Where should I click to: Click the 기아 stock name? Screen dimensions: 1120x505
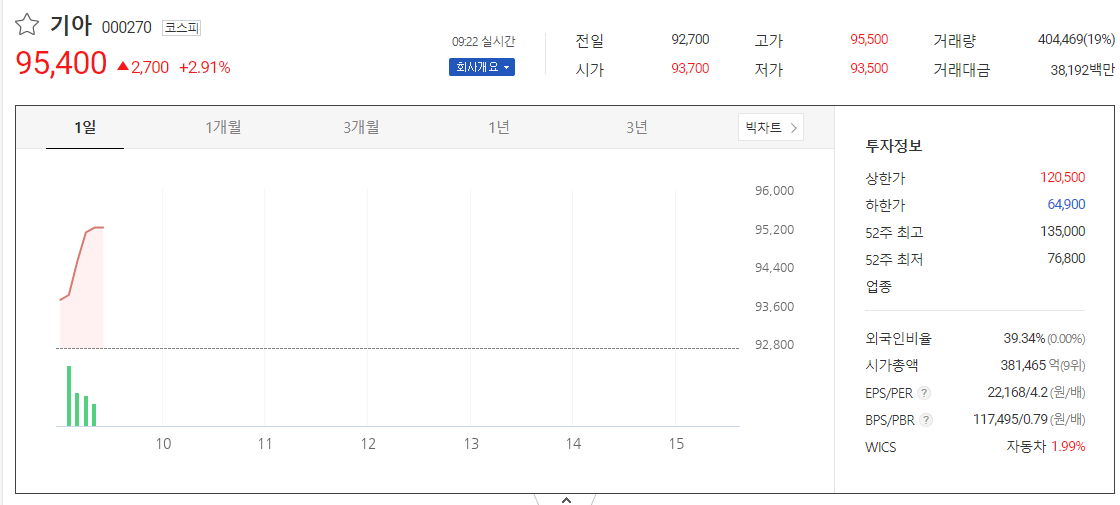[71, 26]
